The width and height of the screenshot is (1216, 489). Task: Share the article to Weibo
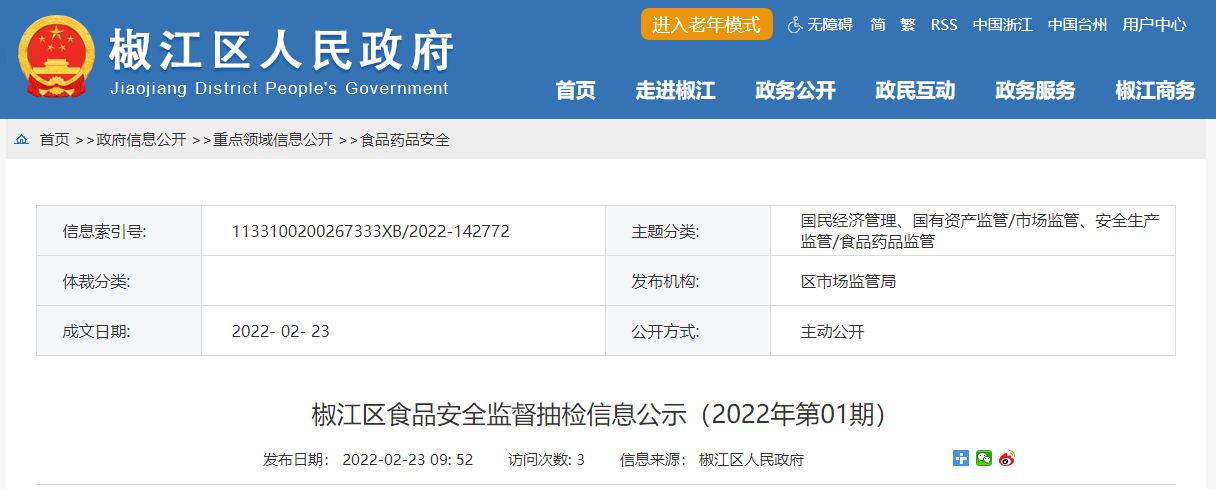point(1007,458)
